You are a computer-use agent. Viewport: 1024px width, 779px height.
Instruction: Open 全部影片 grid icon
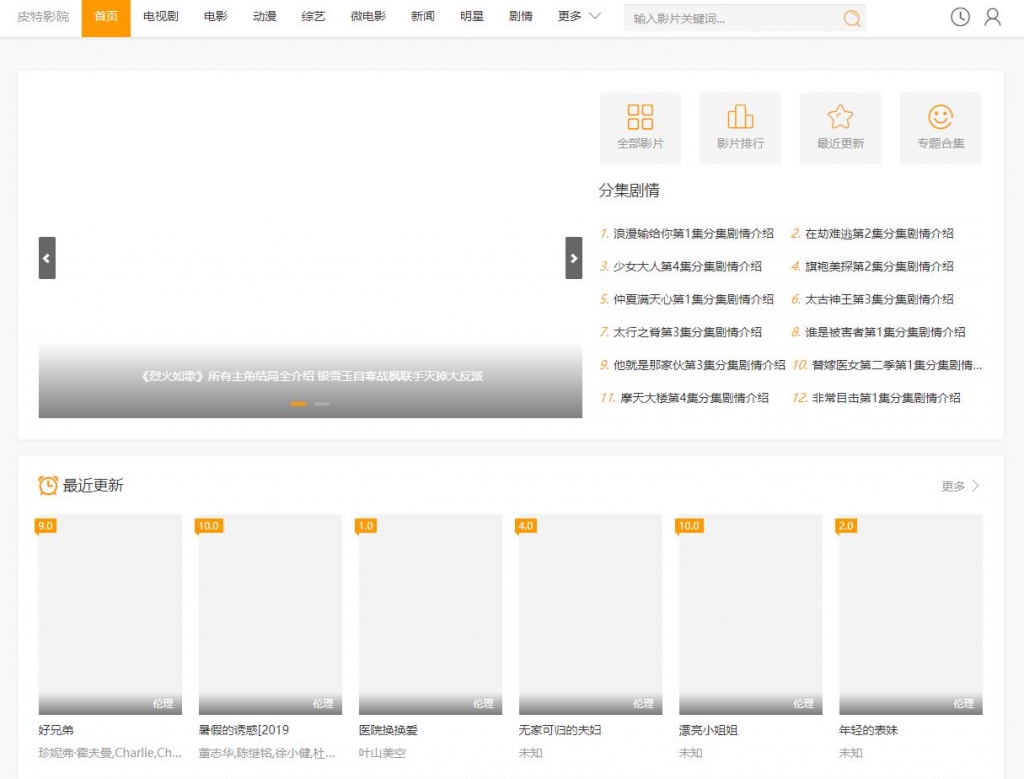point(640,117)
